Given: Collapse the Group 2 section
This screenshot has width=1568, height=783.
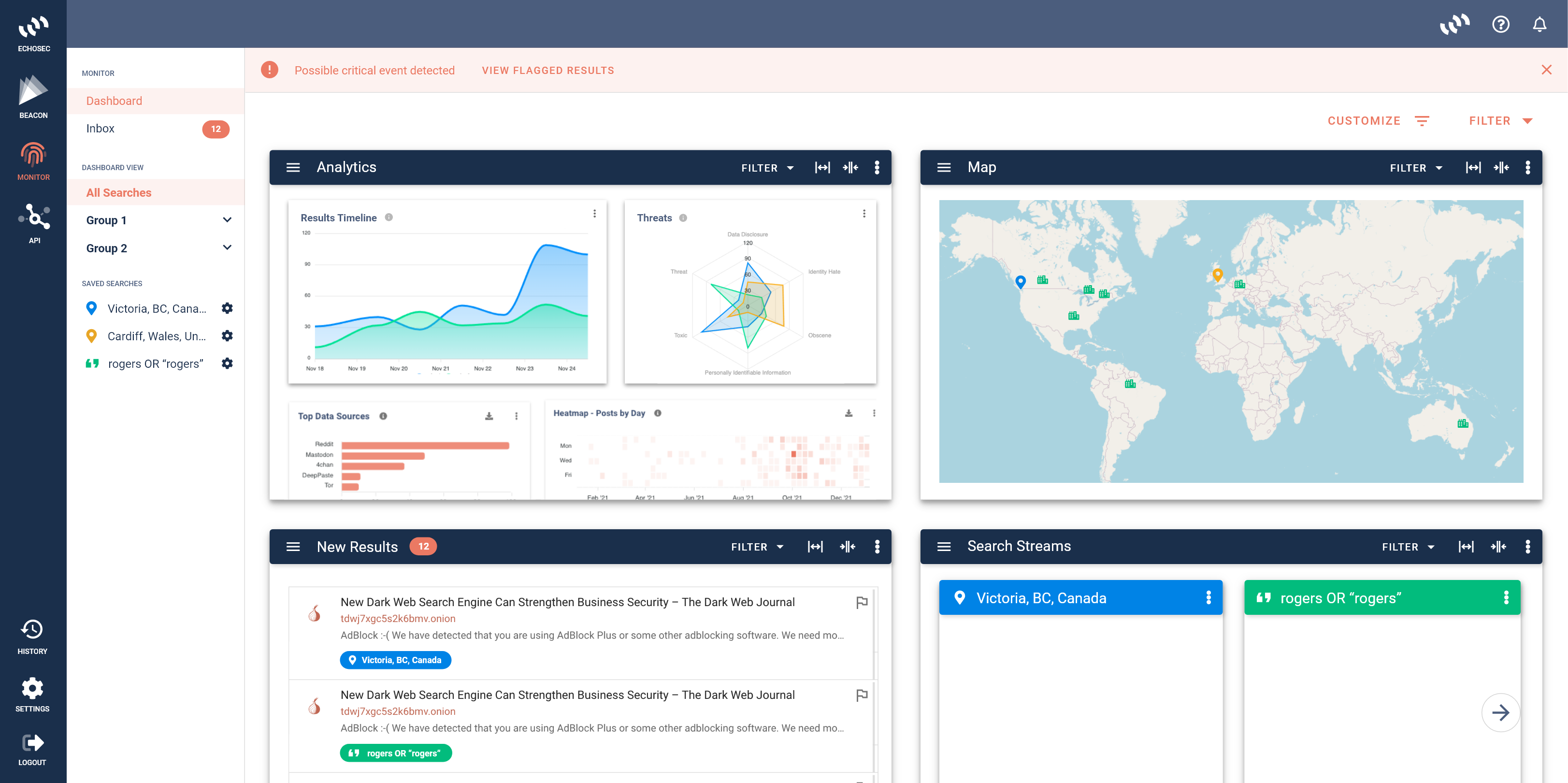Looking at the screenshot, I should [x=227, y=248].
